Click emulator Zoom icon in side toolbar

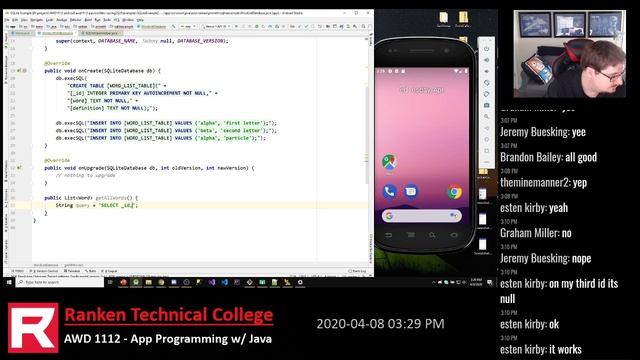click(x=487, y=117)
